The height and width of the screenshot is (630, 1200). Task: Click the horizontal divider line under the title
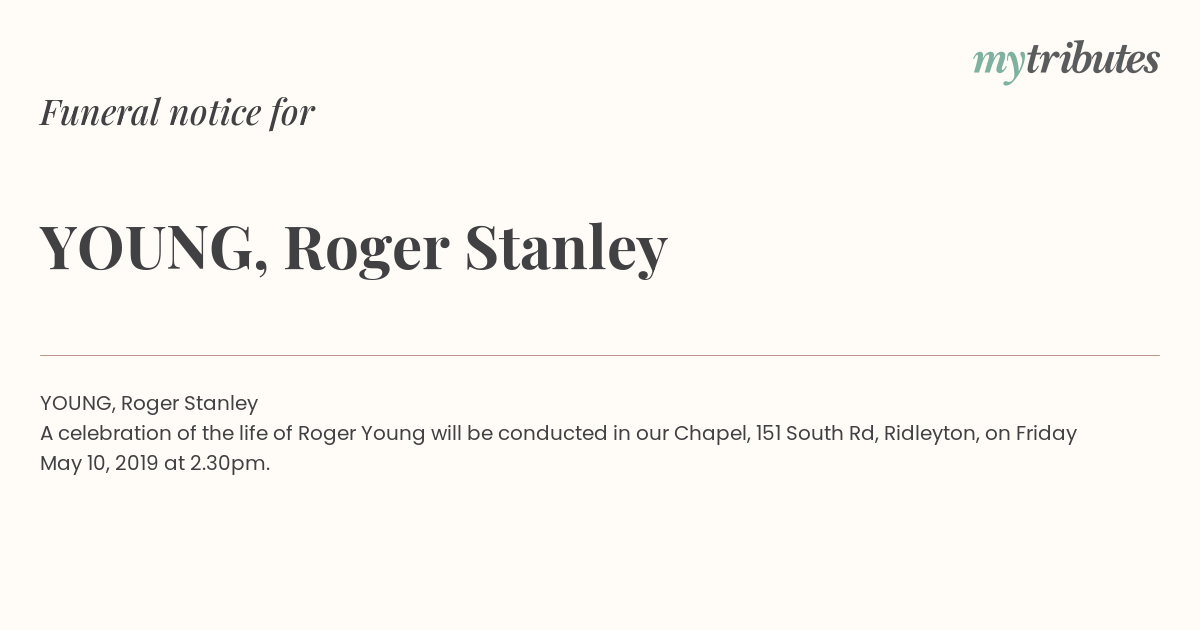coord(600,355)
